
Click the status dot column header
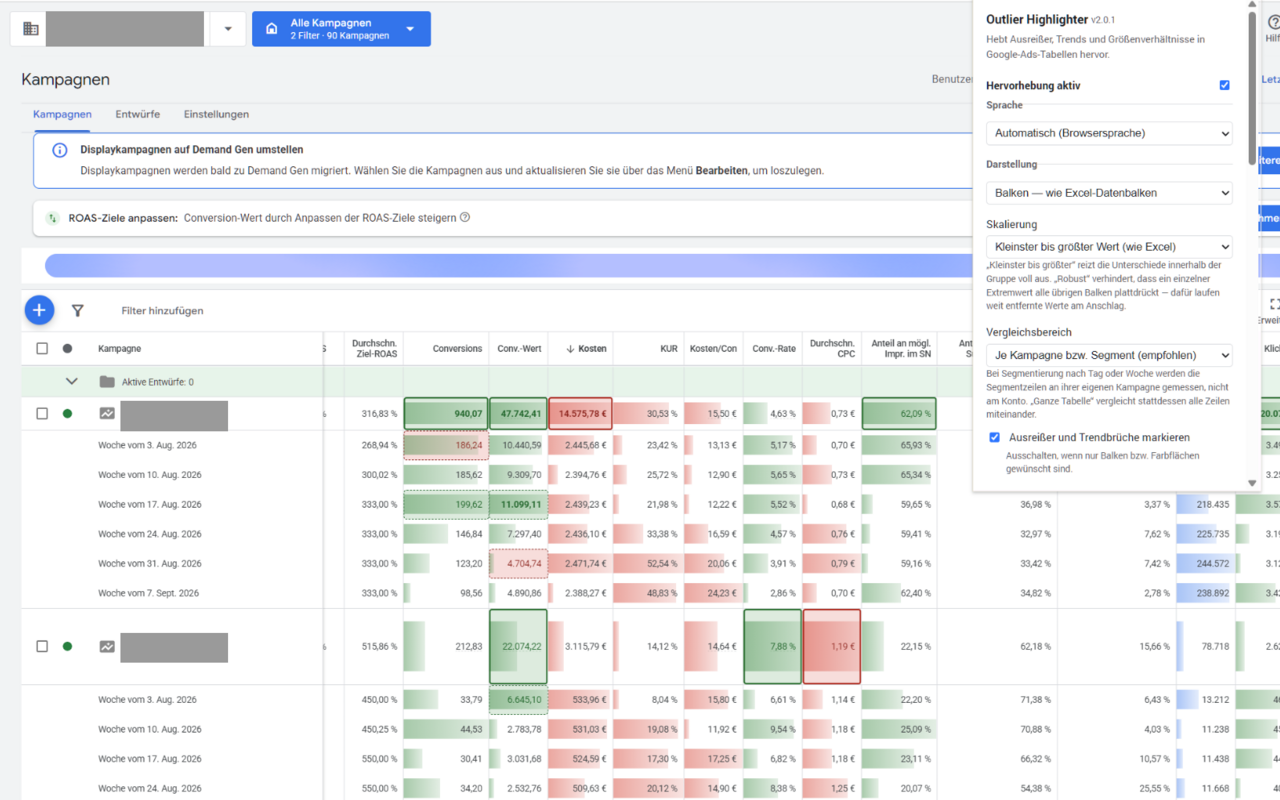[67, 349]
